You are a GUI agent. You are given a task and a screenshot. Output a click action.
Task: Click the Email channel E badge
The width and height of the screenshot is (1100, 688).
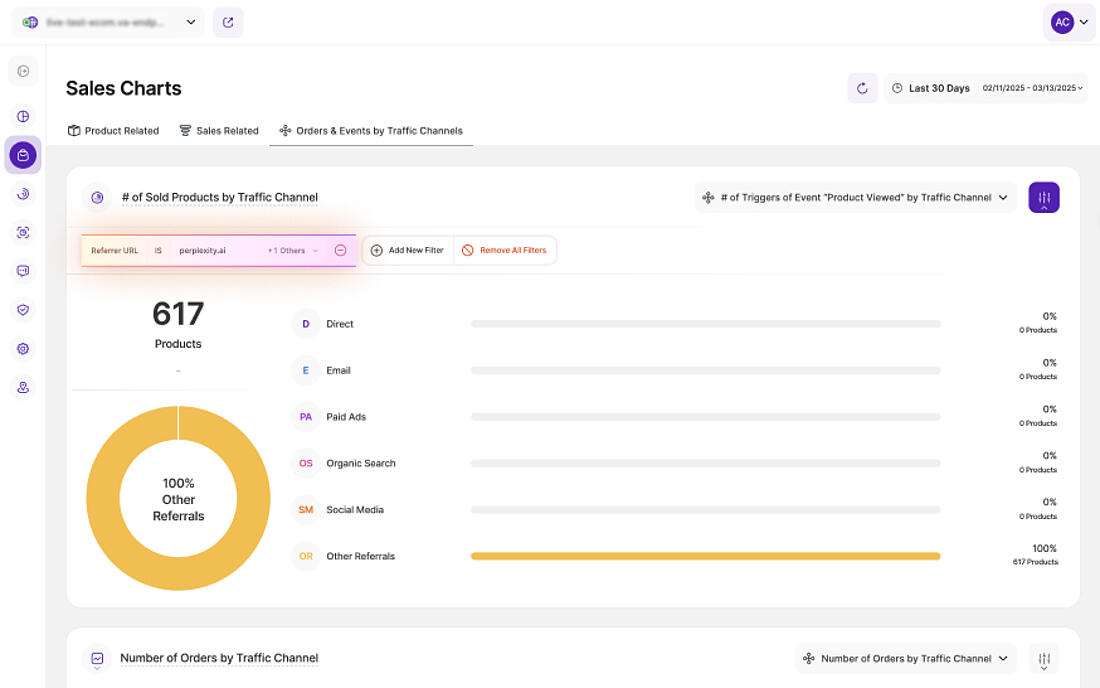[306, 370]
